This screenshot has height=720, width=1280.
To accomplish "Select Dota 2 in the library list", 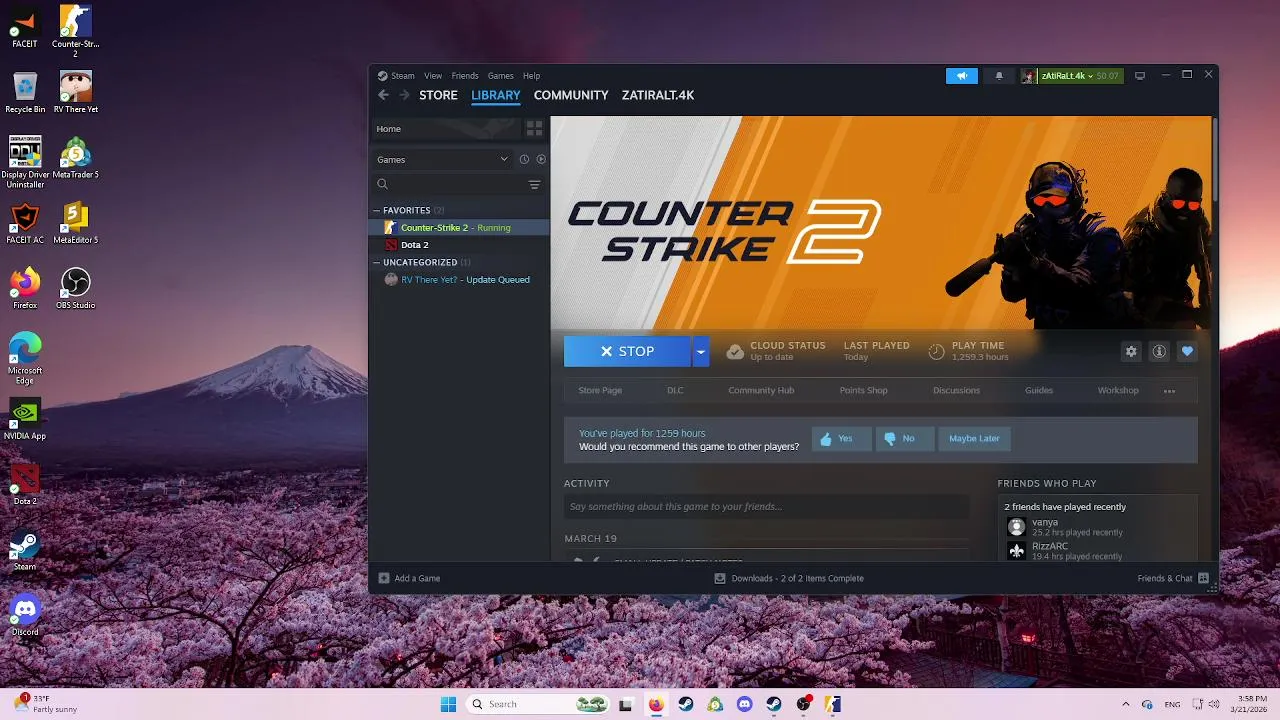I will click(x=459, y=245).
